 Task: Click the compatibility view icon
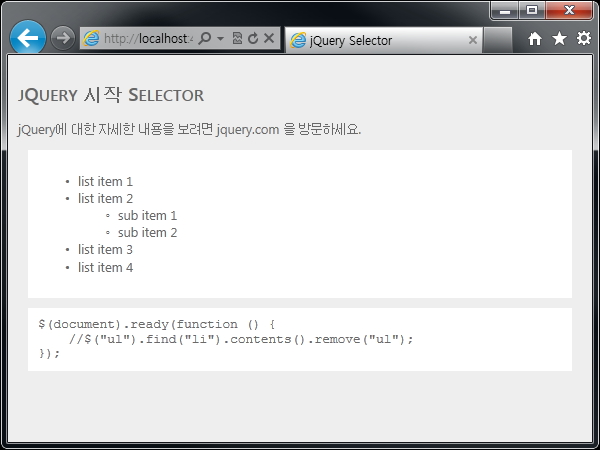(237, 38)
